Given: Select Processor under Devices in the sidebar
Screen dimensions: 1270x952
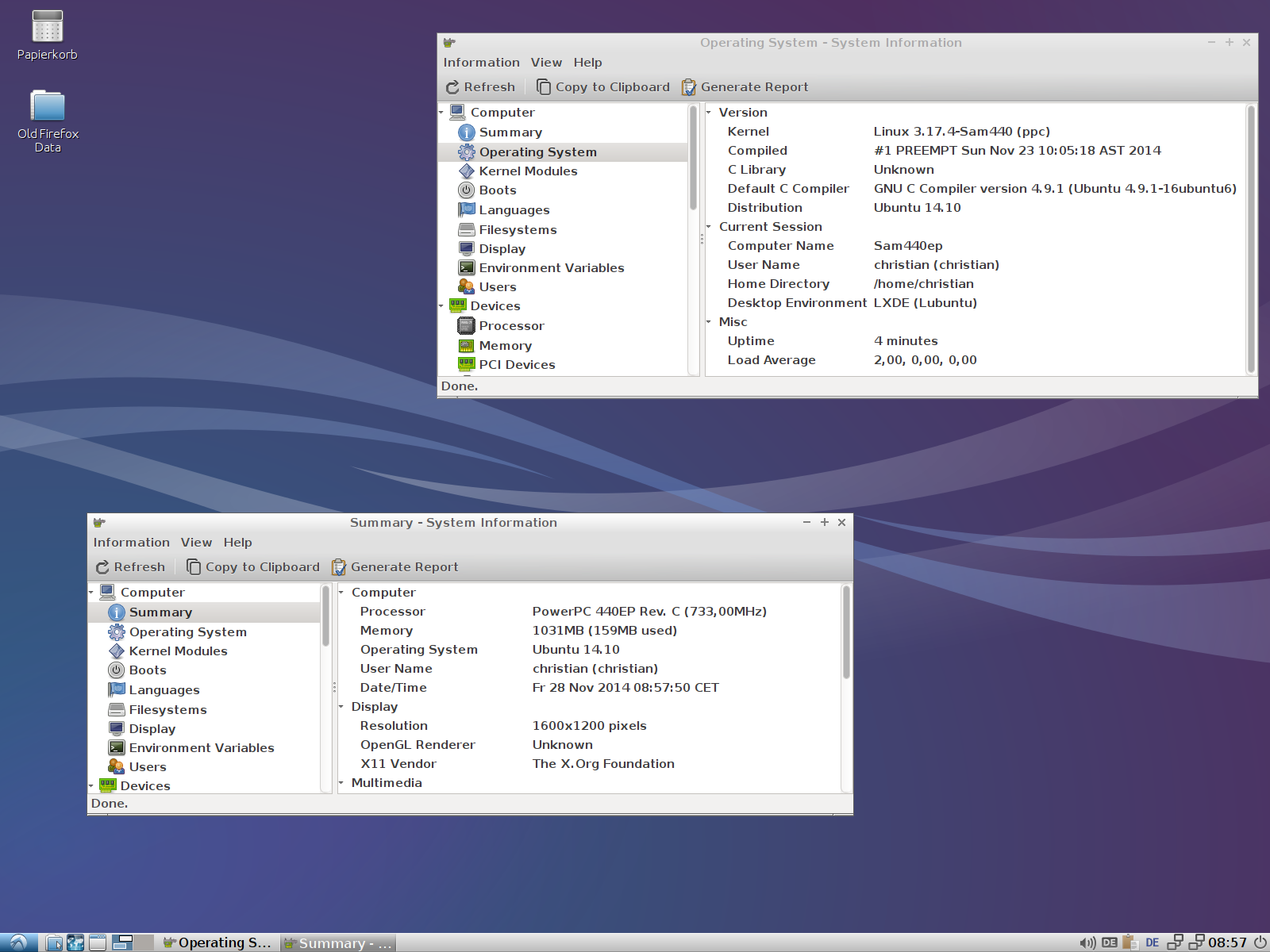Looking at the screenshot, I should click(x=511, y=326).
